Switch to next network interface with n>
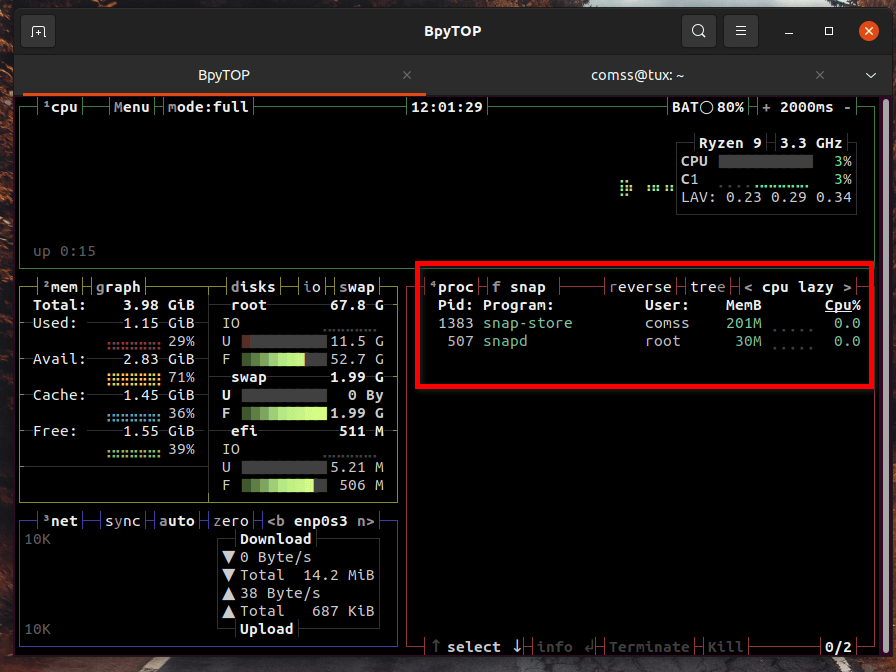 pyautogui.click(x=366, y=521)
